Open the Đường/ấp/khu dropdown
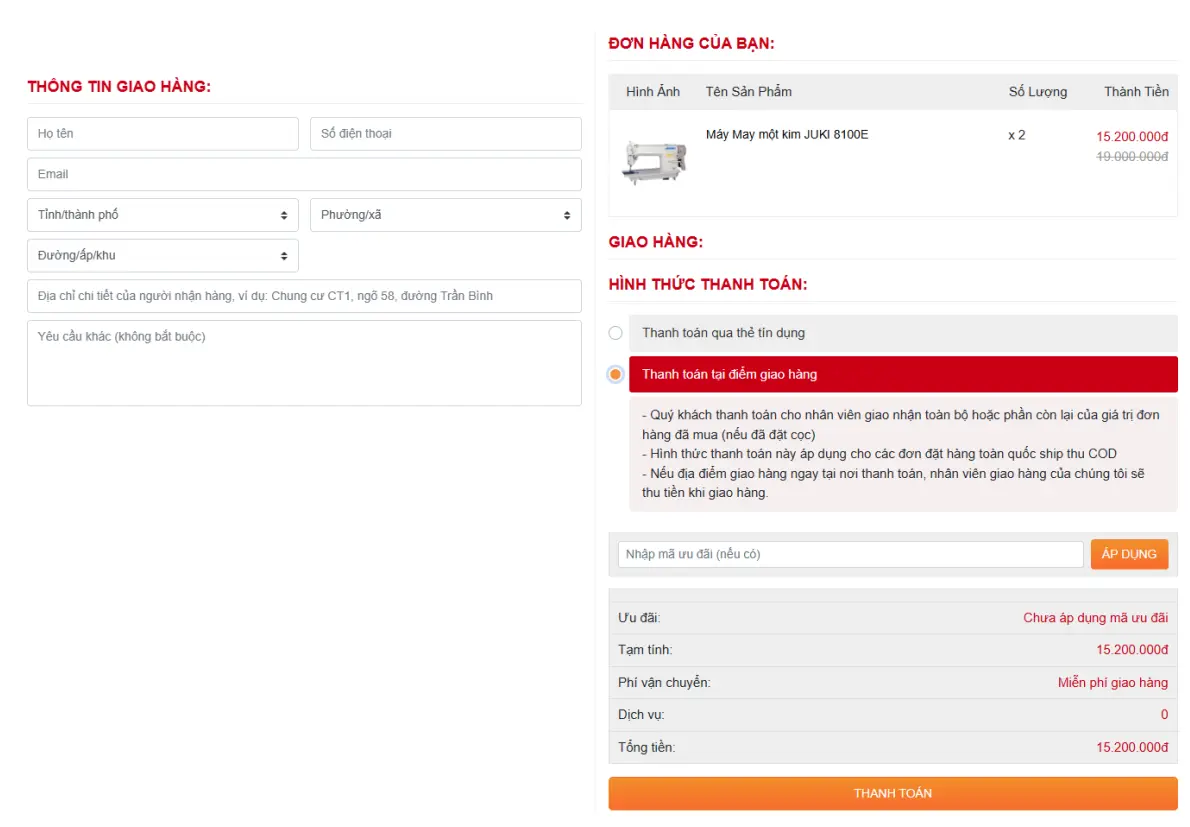 point(163,255)
